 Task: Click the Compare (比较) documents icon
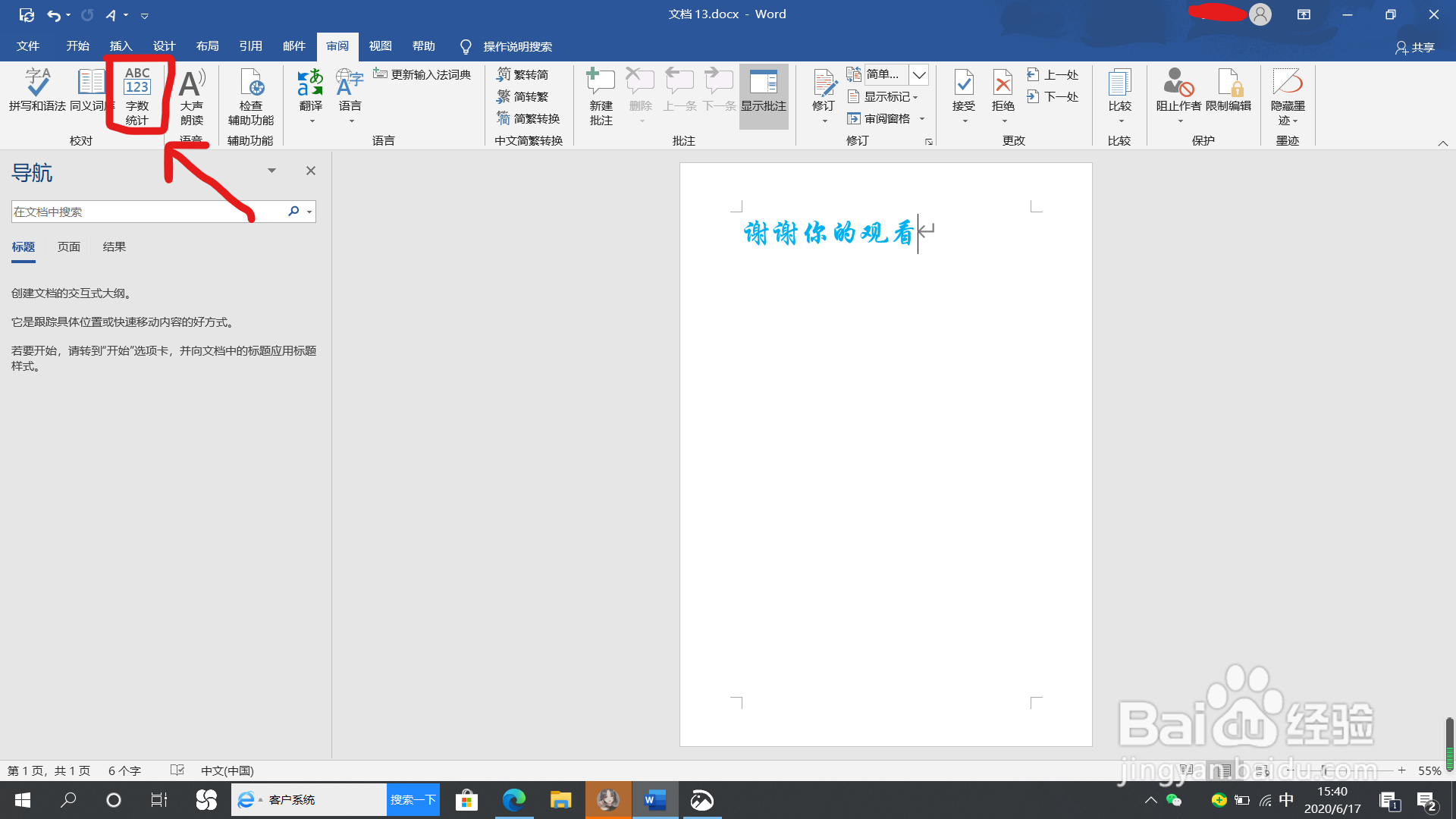[1119, 91]
